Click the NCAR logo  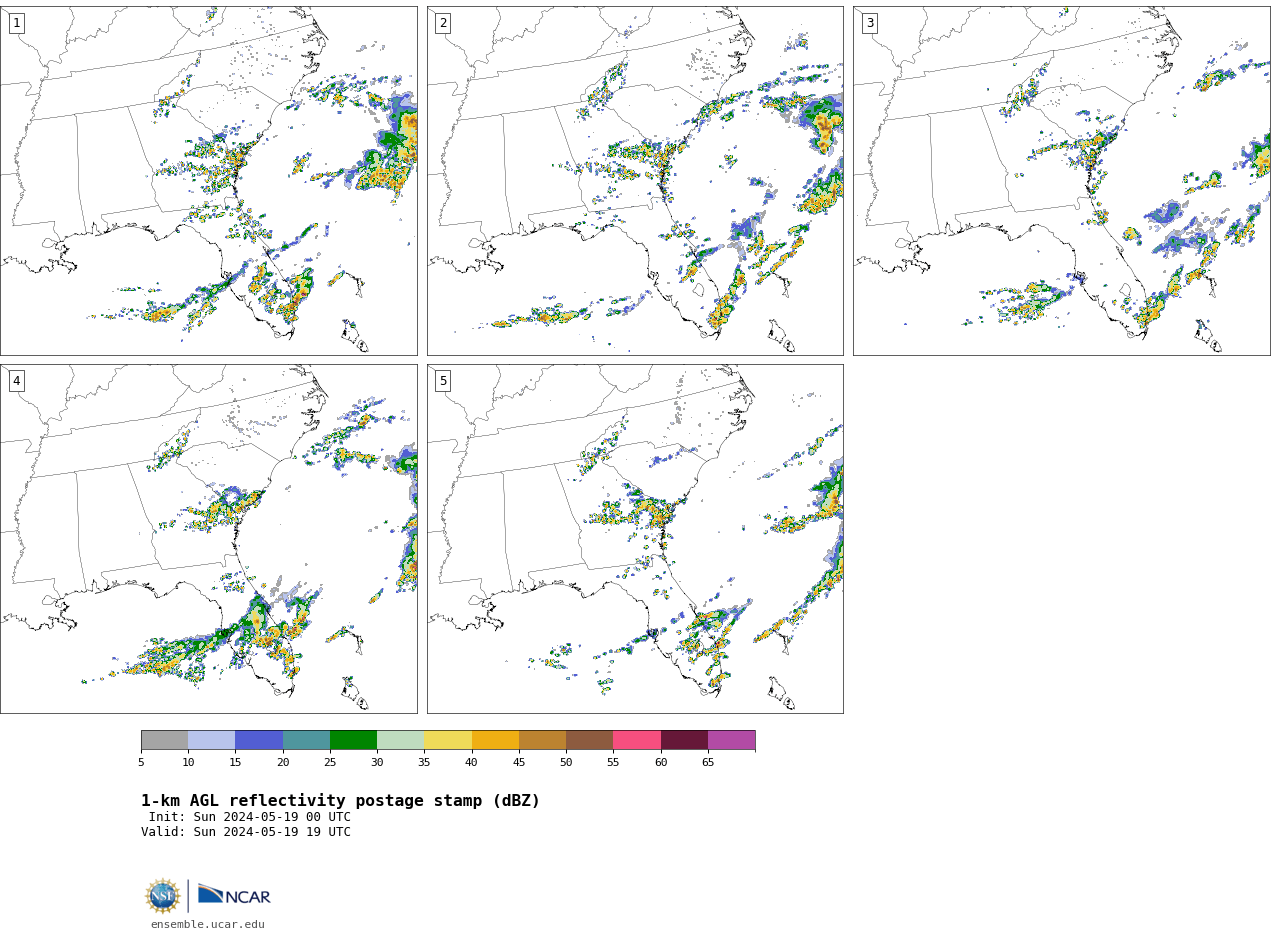[234, 895]
